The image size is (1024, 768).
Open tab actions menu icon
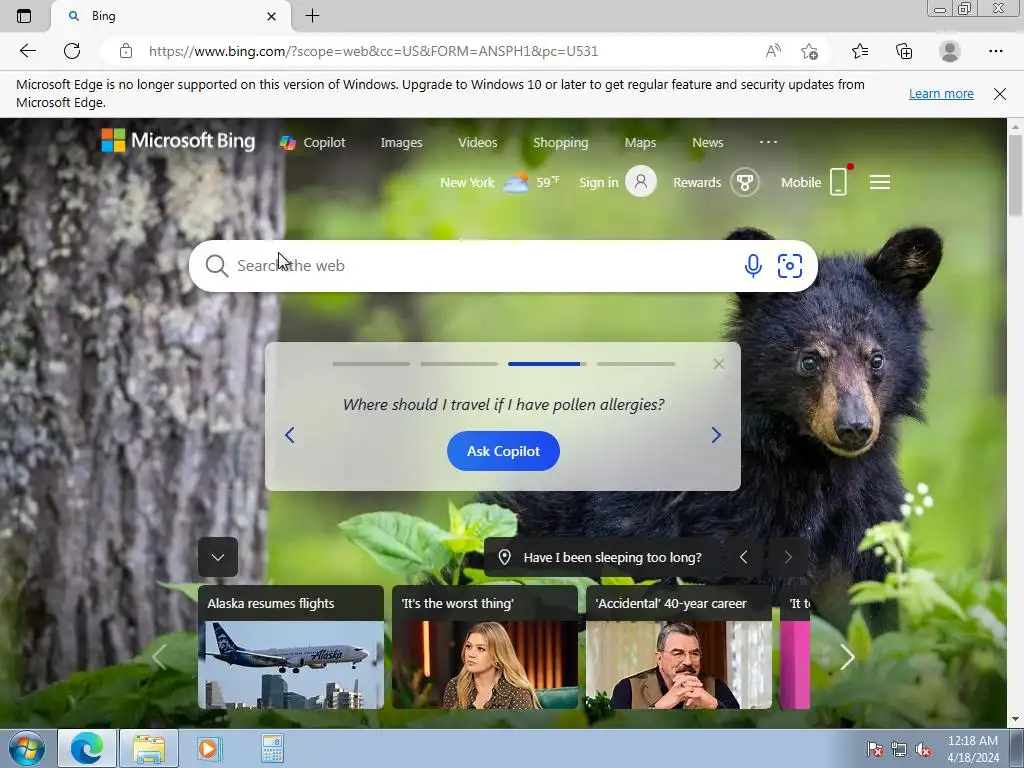point(24,16)
